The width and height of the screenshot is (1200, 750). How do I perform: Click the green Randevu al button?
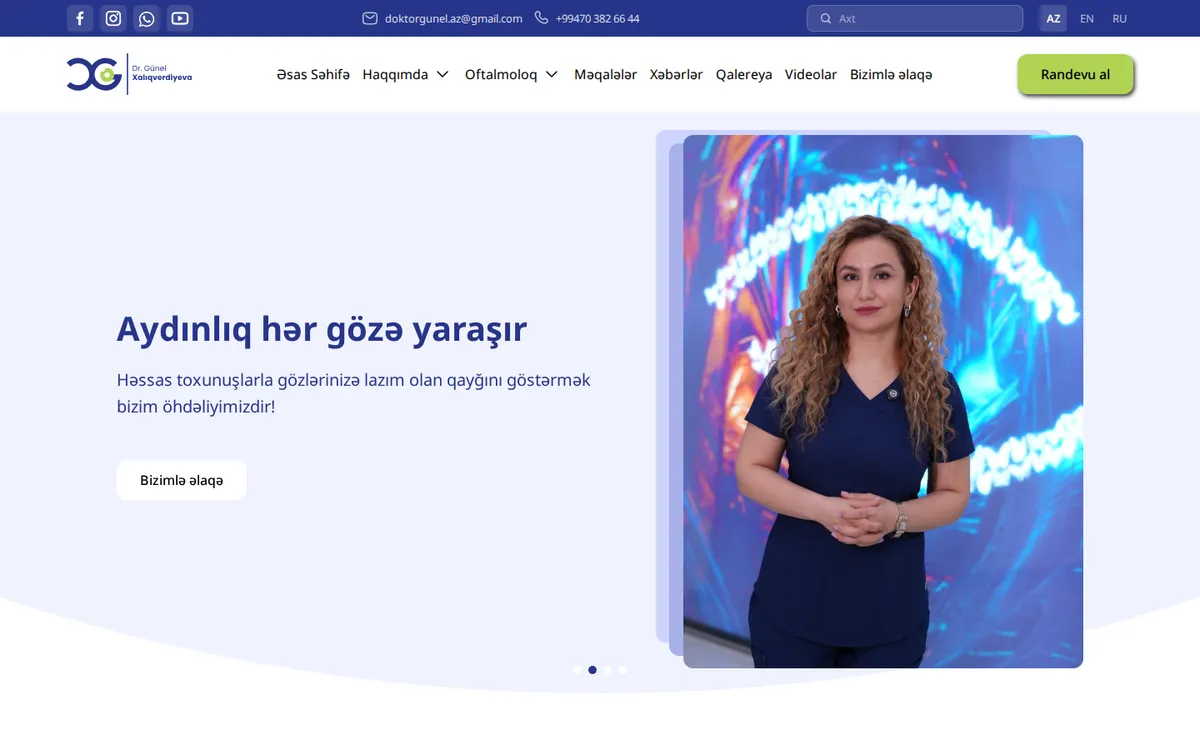[x=1075, y=75]
